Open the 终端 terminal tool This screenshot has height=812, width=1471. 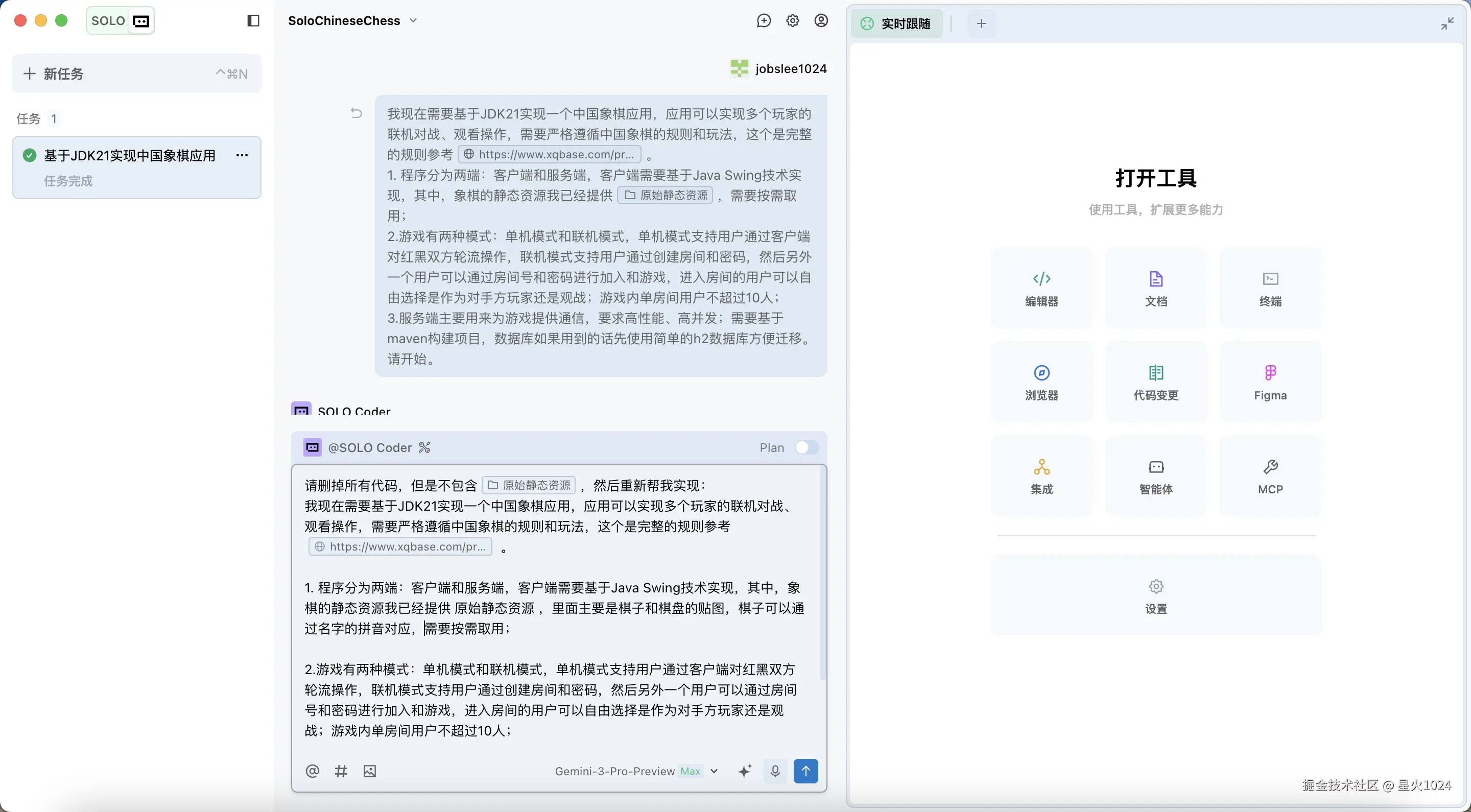coord(1270,289)
